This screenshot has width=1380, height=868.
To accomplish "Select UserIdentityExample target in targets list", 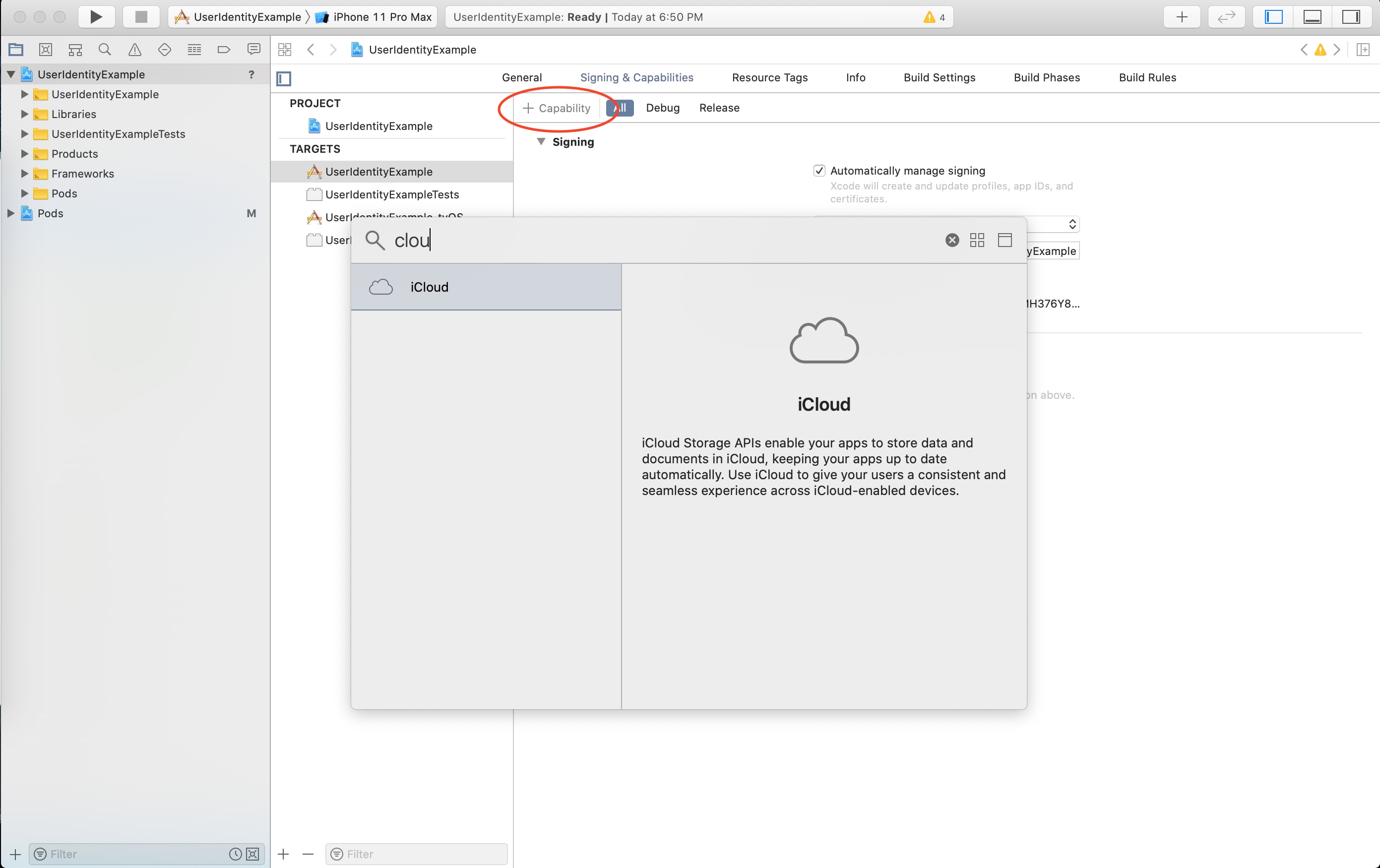I will coord(380,171).
